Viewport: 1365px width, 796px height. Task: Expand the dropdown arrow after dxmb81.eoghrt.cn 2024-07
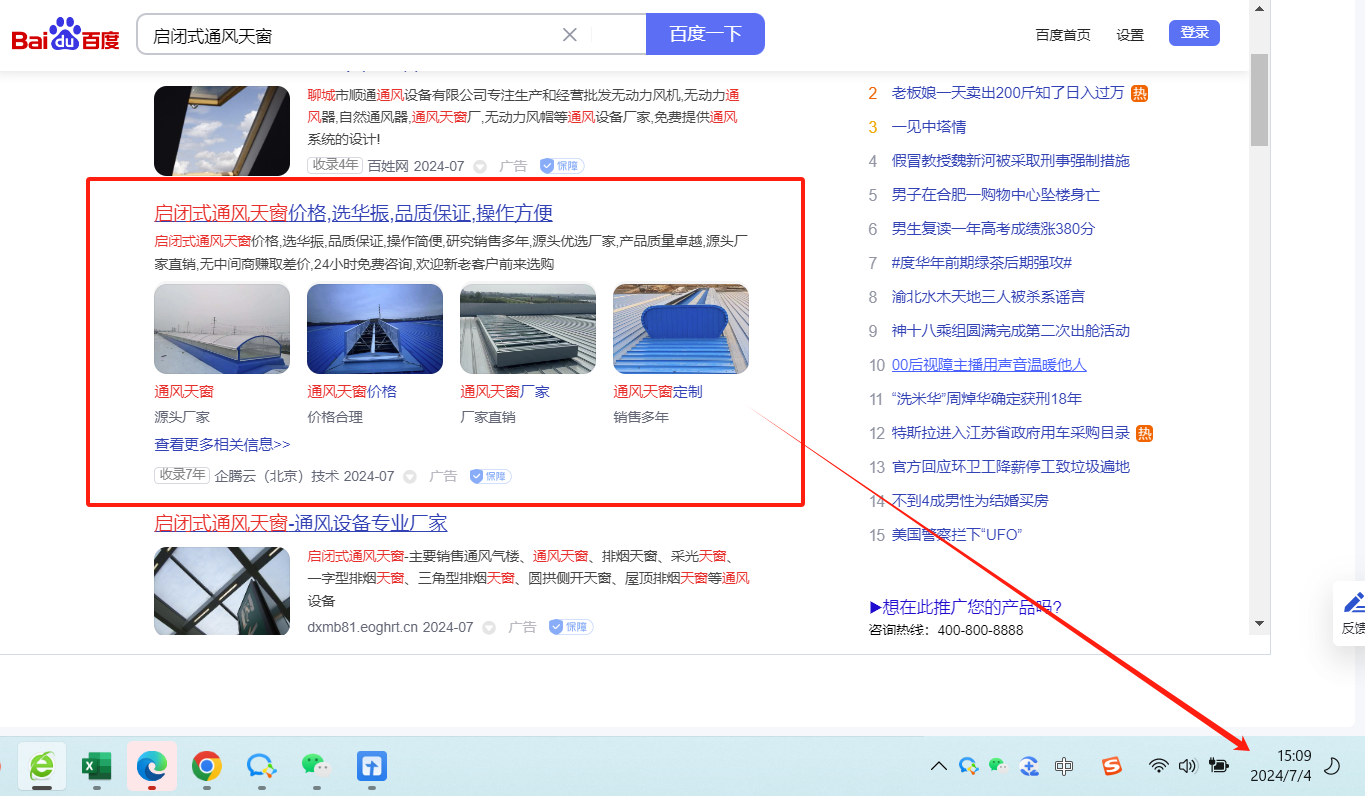pyautogui.click(x=489, y=628)
